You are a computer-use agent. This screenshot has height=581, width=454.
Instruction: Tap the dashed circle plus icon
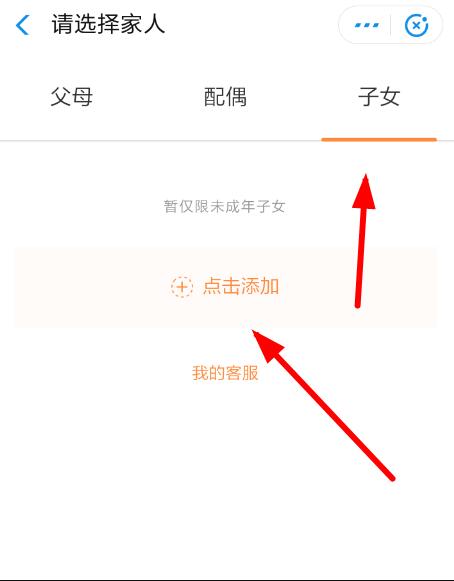pos(182,286)
